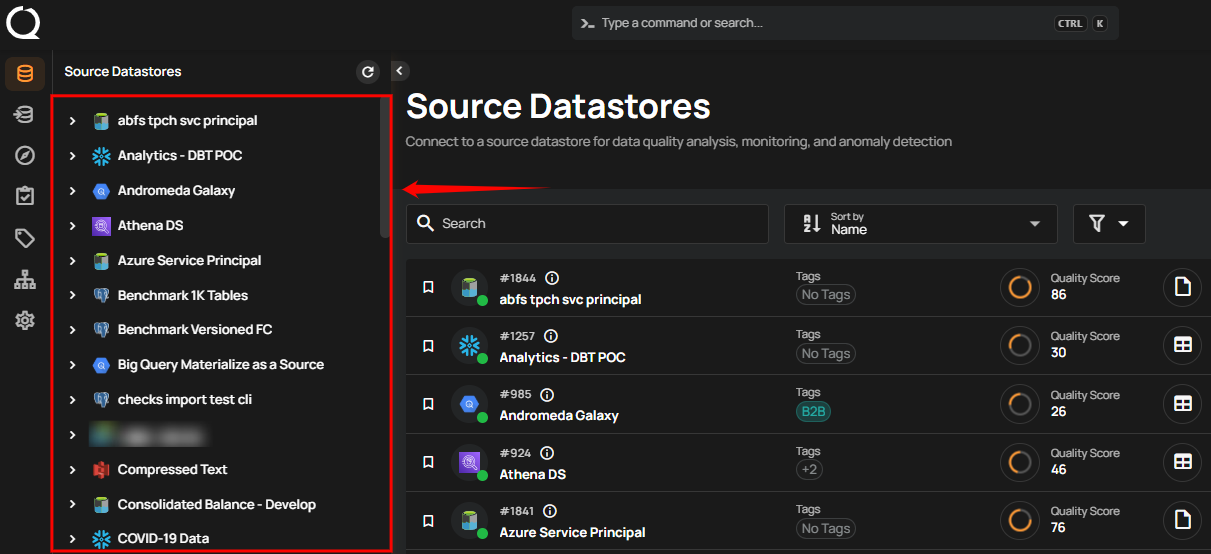Viewport: 1211px width, 554px height.
Task: Open the Source Datastores sidebar icon
Action: (x=25, y=73)
